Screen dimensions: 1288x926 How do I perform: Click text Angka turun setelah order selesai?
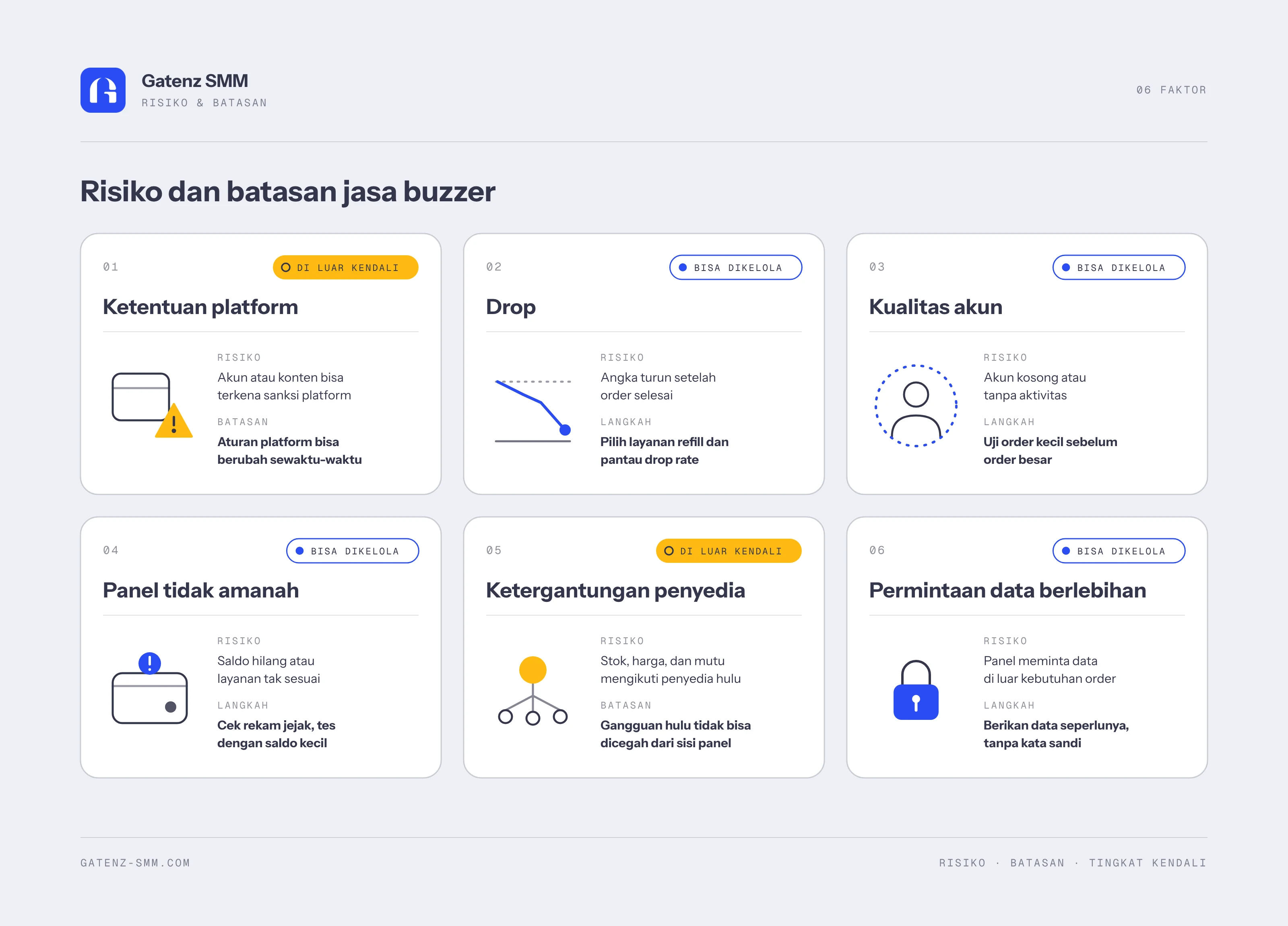pos(658,387)
